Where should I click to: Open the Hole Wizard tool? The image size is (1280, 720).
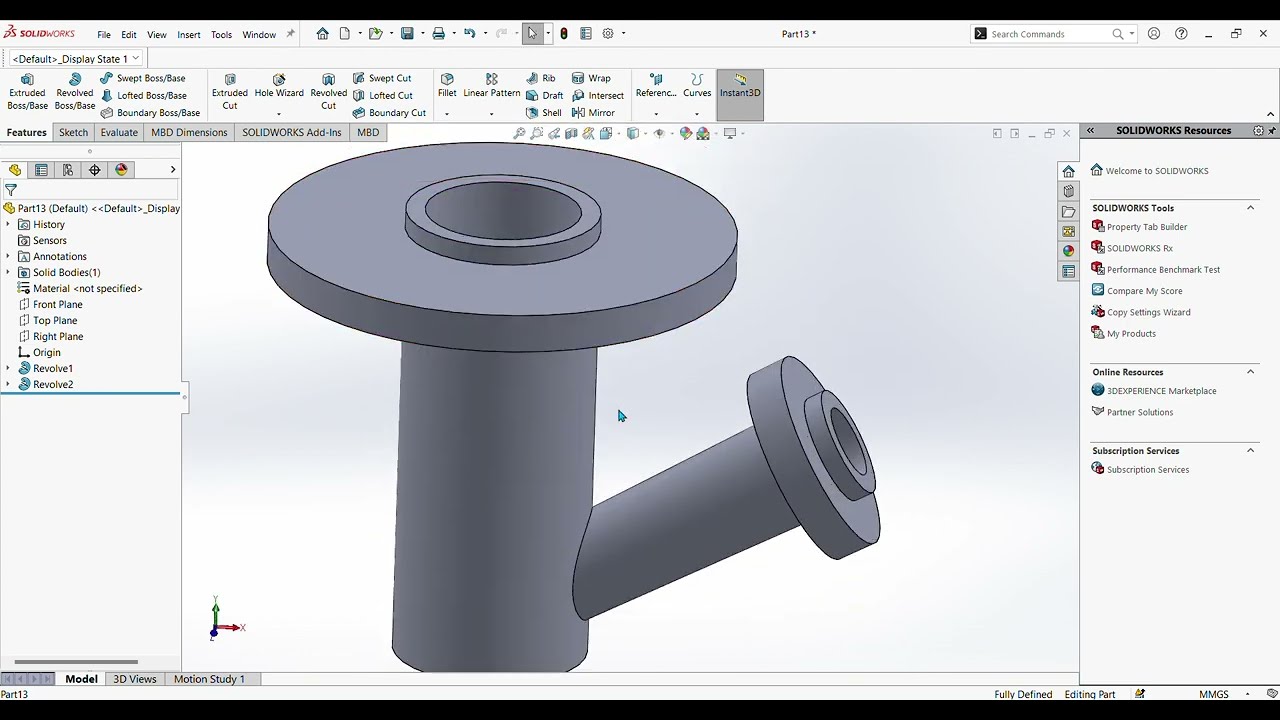(279, 86)
